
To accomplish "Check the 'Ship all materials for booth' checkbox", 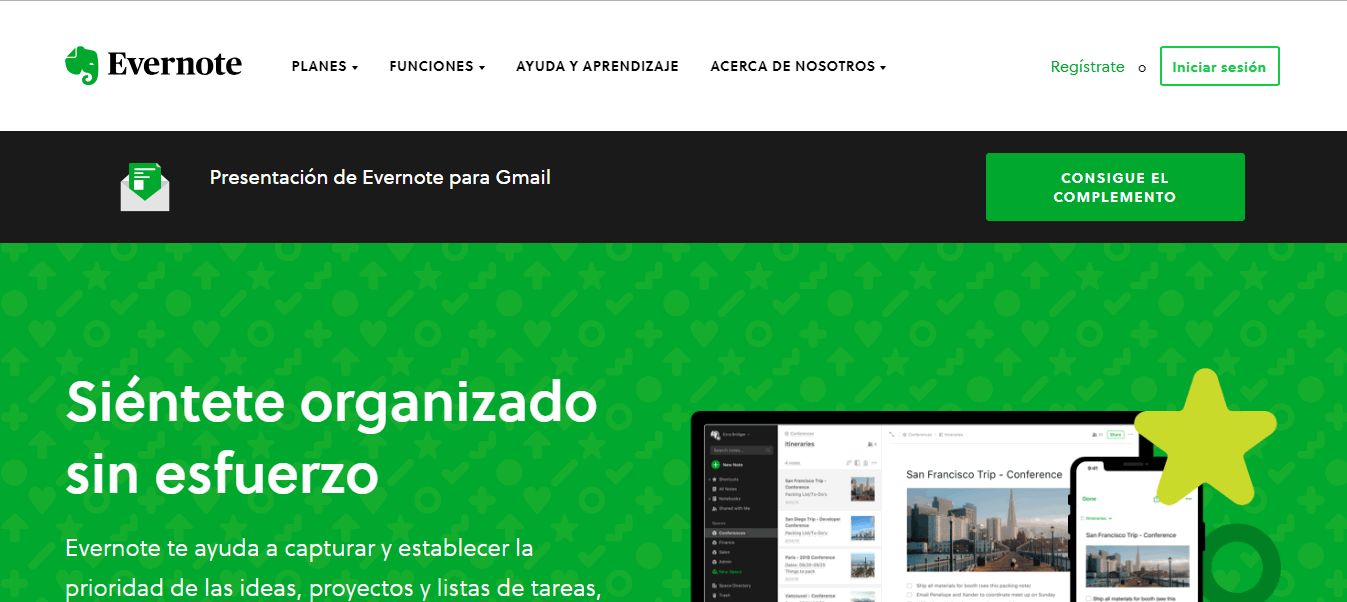I will pyautogui.click(x=909, y=585).
